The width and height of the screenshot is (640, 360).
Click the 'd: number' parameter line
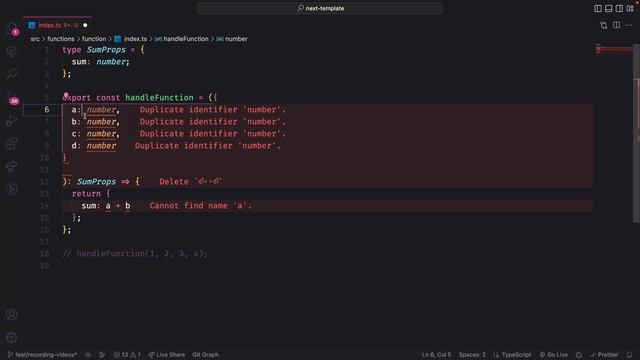pyautogui.click(x=94, y=146)
